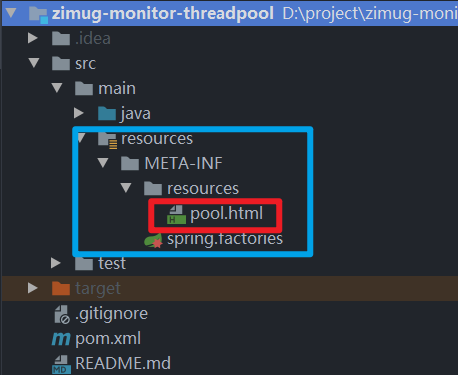Select pom.xml in project tree
This screenshot has height=375, width=458.
[108, 339]
